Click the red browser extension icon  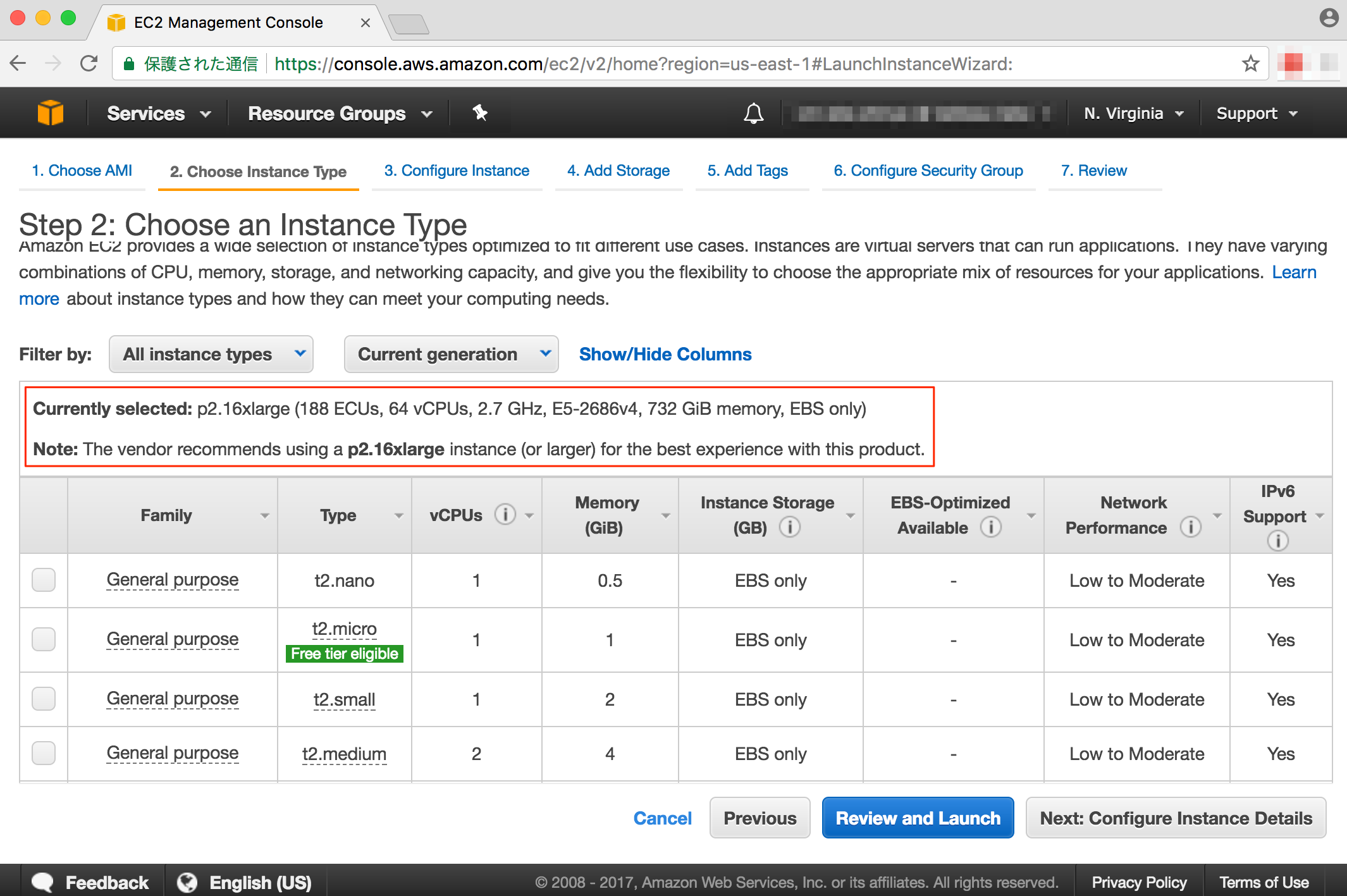(x=1293, y=63)
